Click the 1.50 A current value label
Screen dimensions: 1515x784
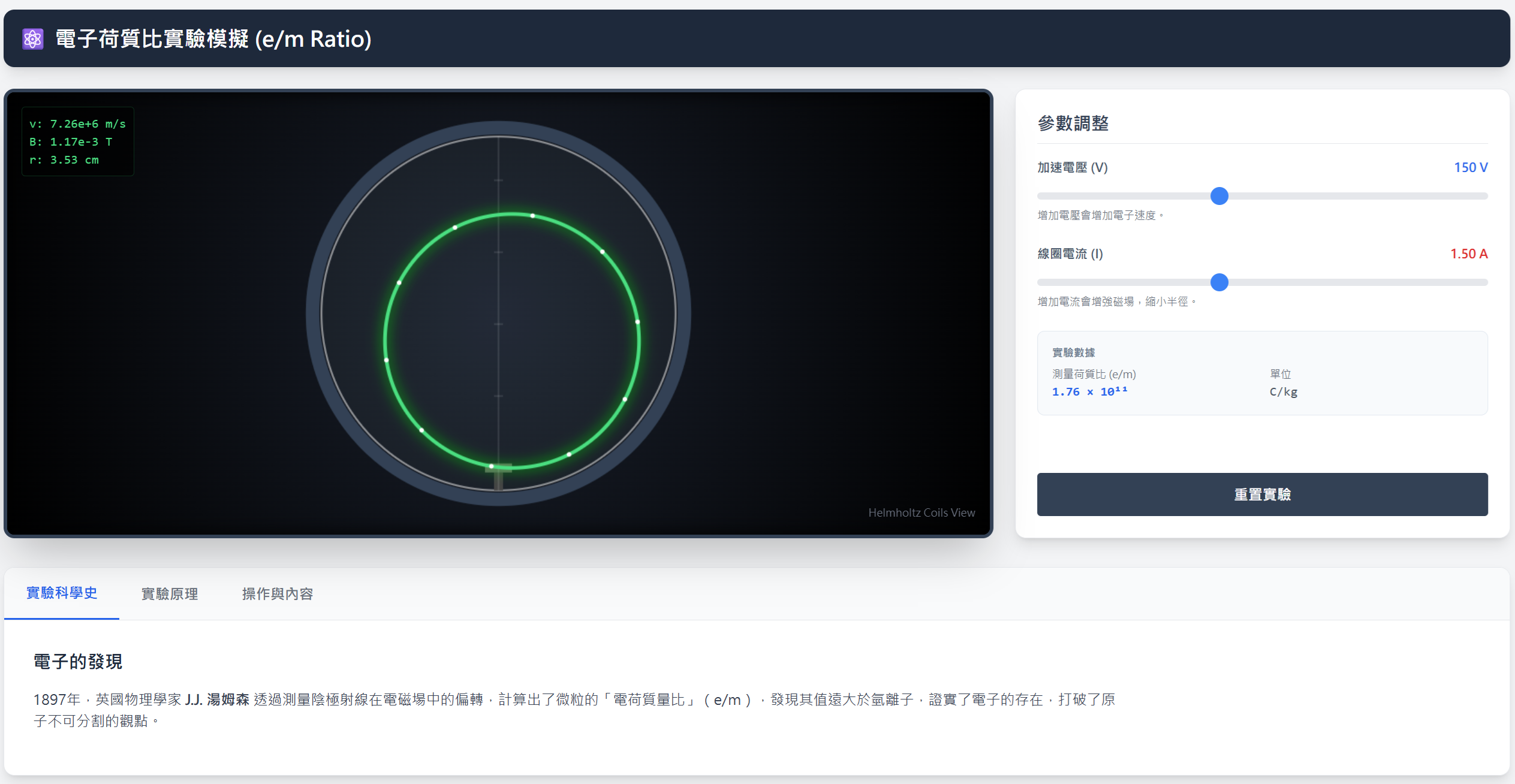1468,254
